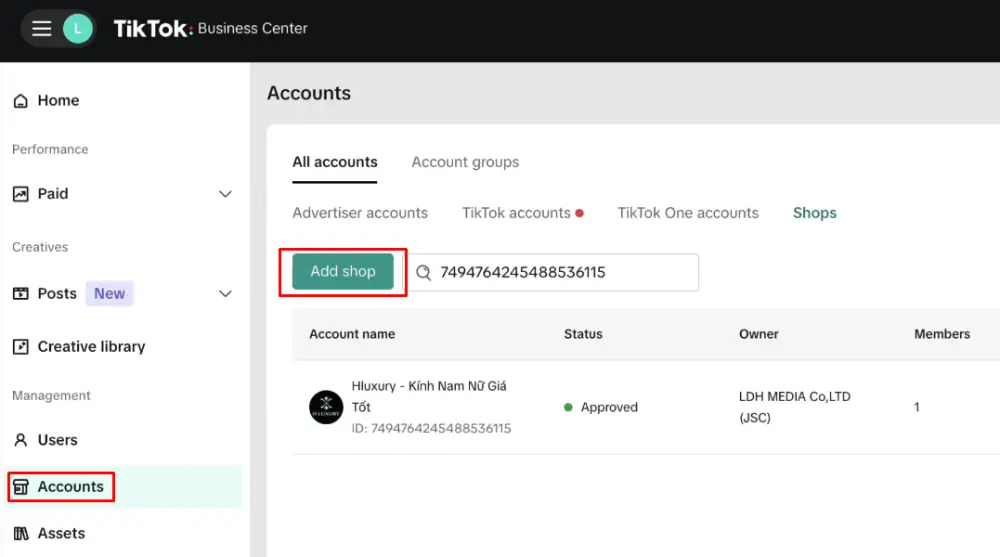Click owner LDH MEDIA Co,LTD (JSC)
Screen dimensions: 1000x557
[x=795, y=407]
